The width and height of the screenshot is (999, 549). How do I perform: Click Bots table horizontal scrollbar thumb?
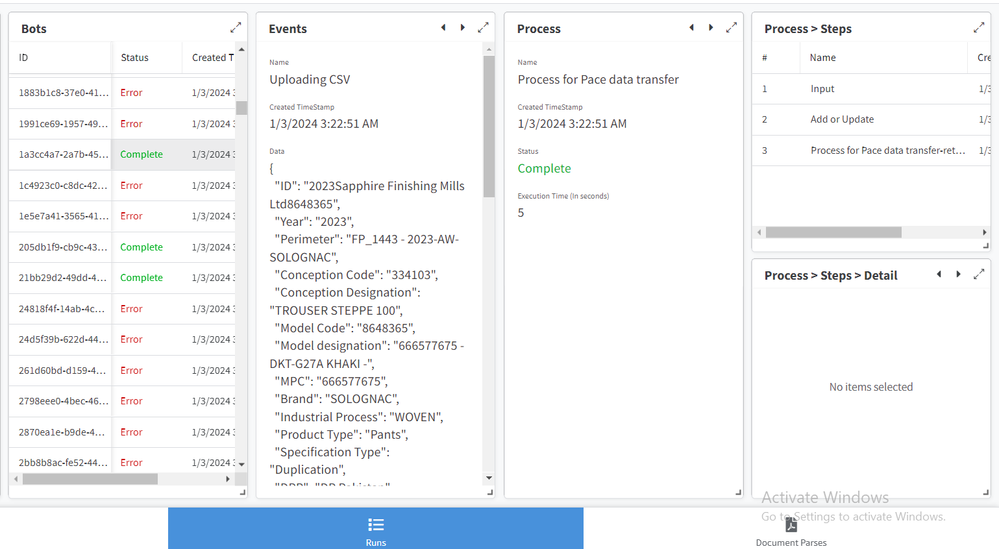pos(90,479)
